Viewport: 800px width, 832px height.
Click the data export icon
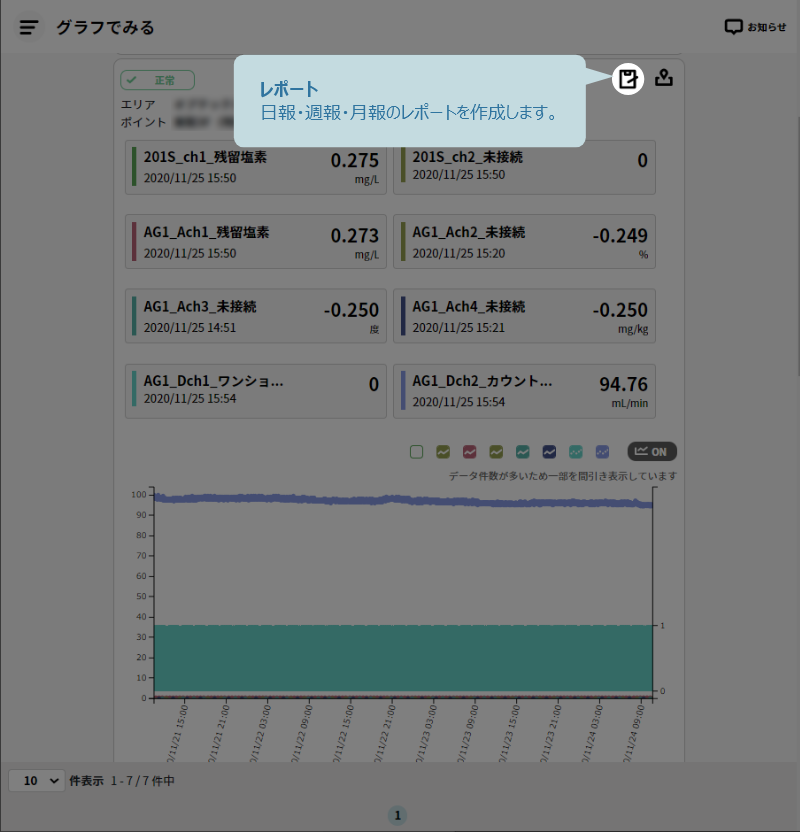click(664, 78)
